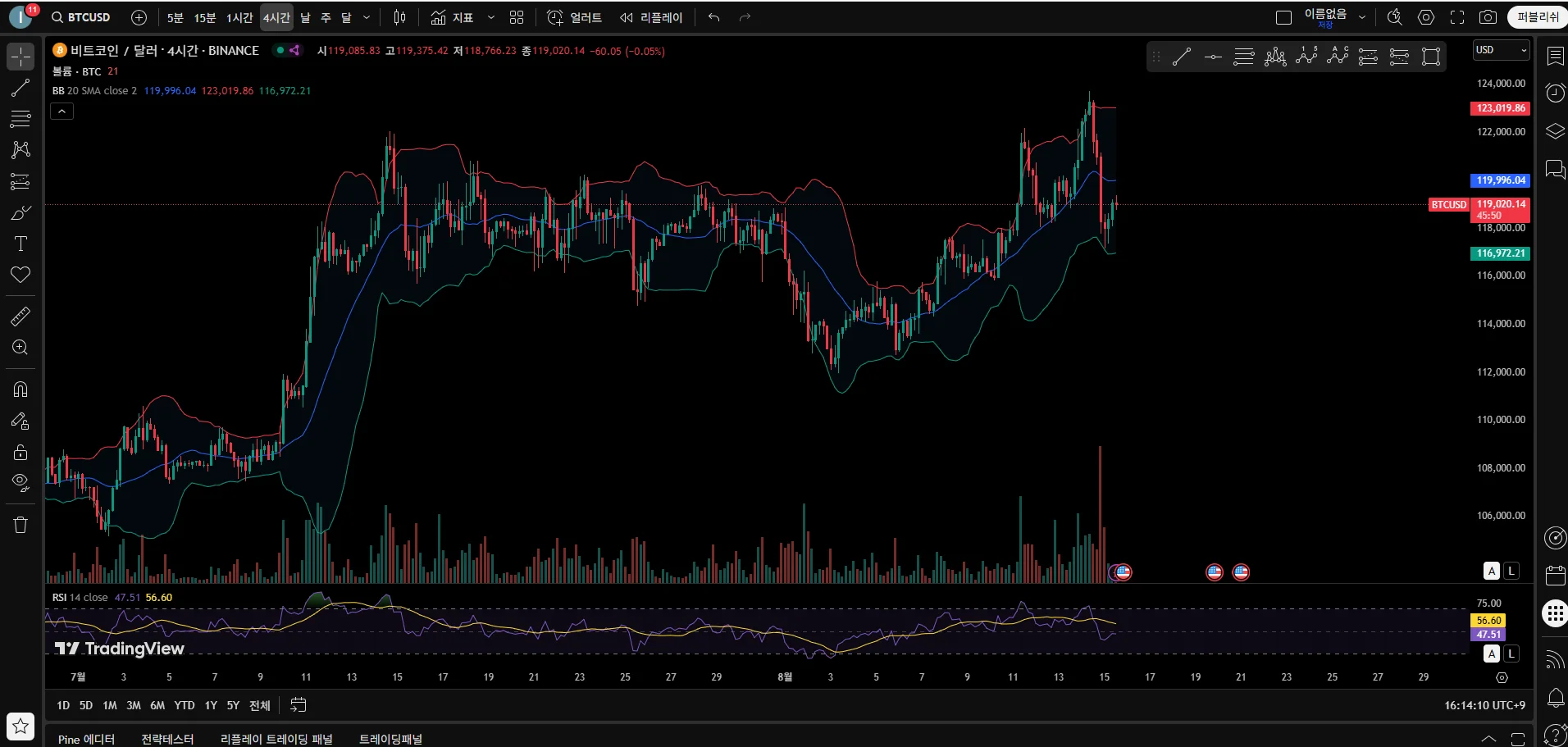Image resolution: width=1568 pixels, height=747 pixels.
Task: Open timezone menu showing UTC+9
Action: click(x=1485, y=705)
